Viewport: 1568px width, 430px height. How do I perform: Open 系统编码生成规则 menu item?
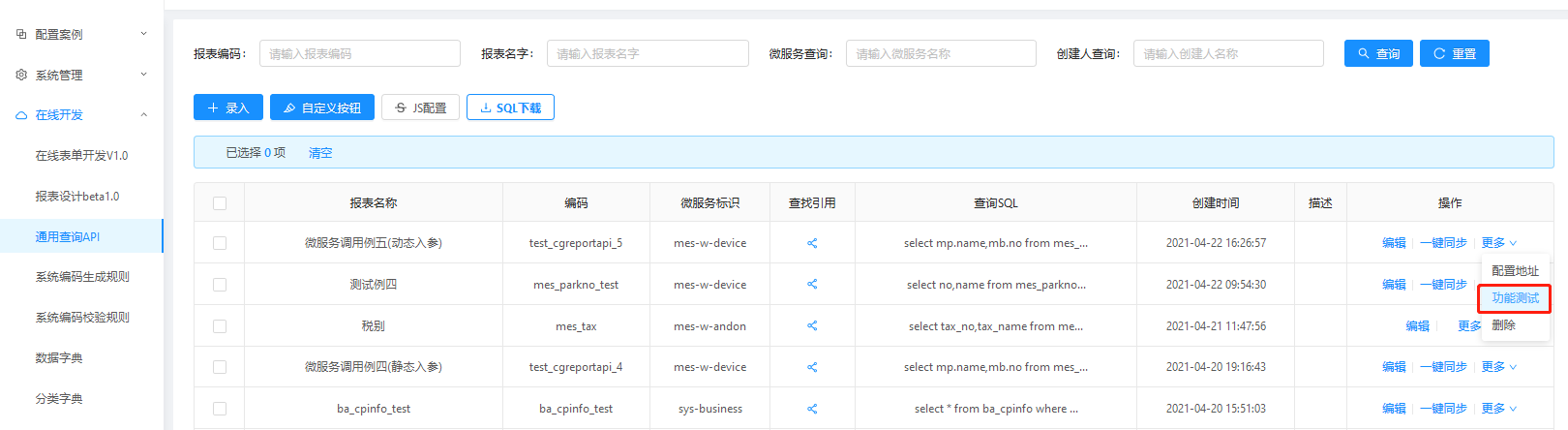[x=81, y=277]
